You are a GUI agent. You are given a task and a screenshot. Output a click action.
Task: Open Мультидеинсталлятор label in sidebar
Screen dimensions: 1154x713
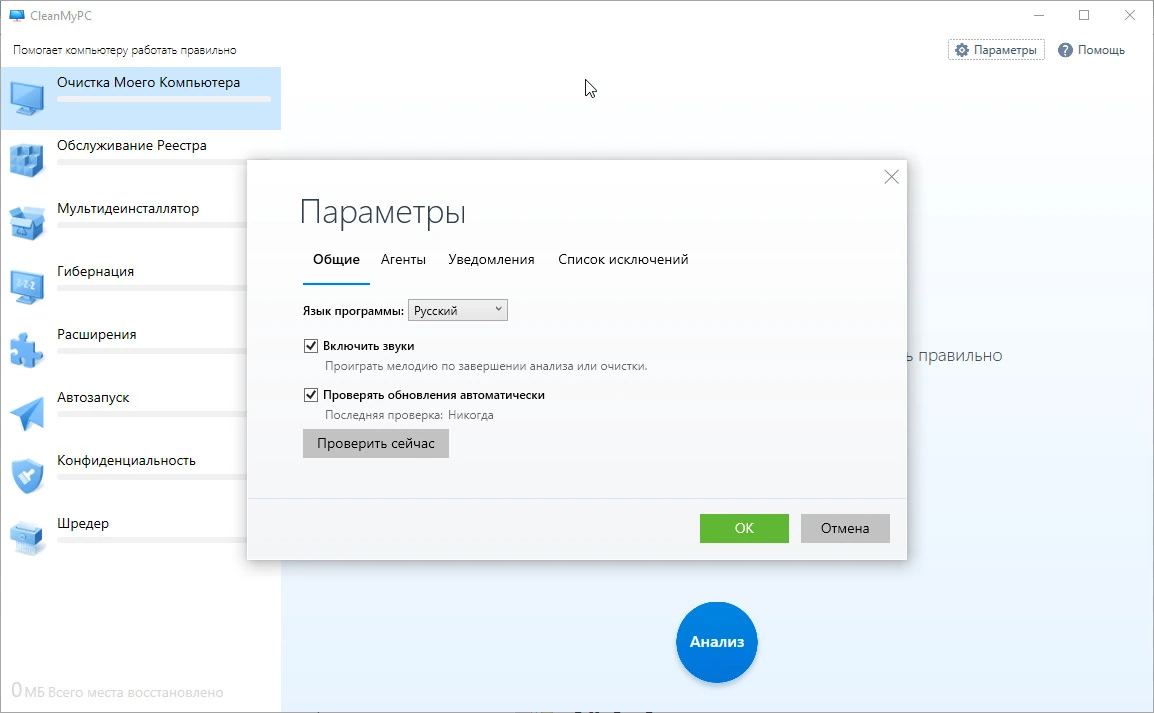(128, 208)
